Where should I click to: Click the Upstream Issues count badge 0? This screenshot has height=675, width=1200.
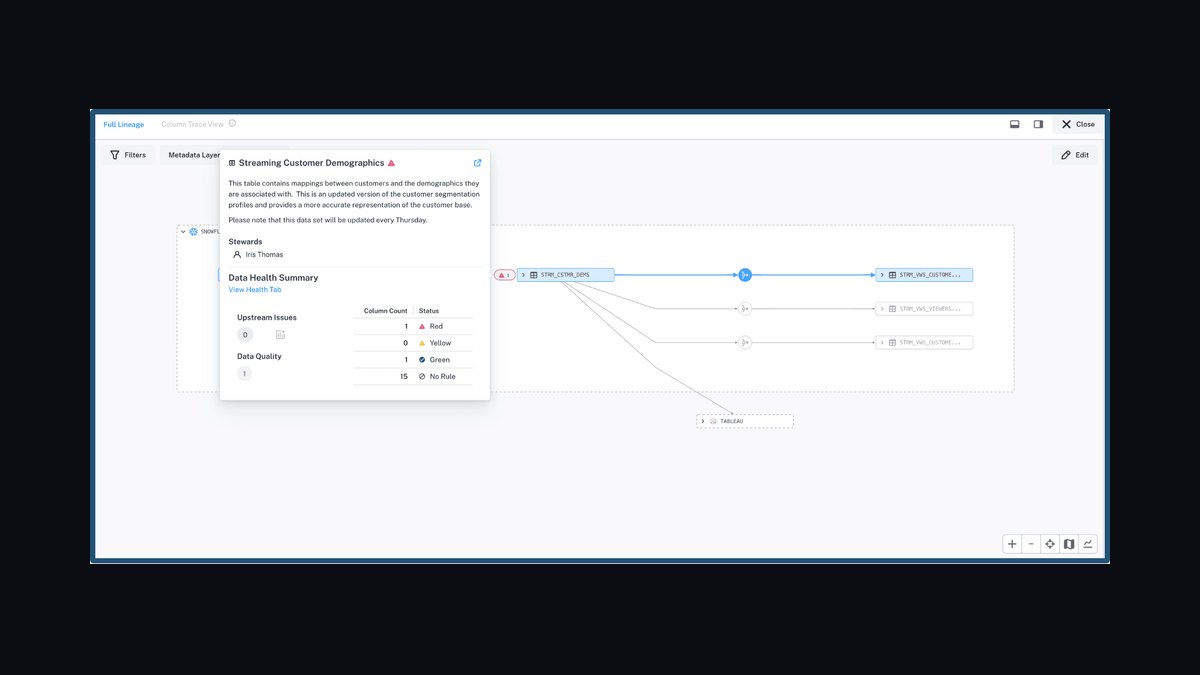tap(244, 335)
